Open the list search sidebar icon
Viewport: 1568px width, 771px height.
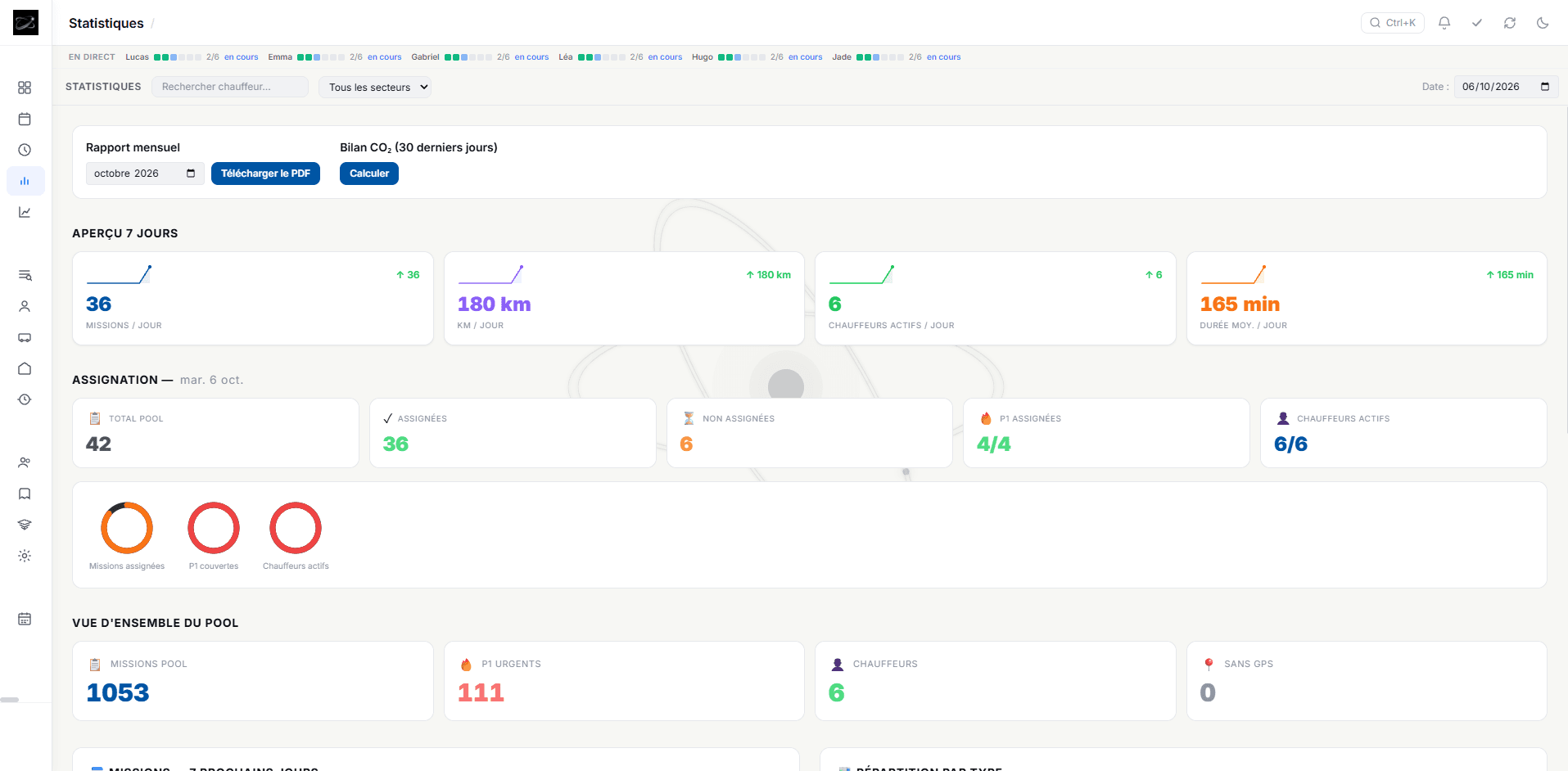[x=25, y=275]
